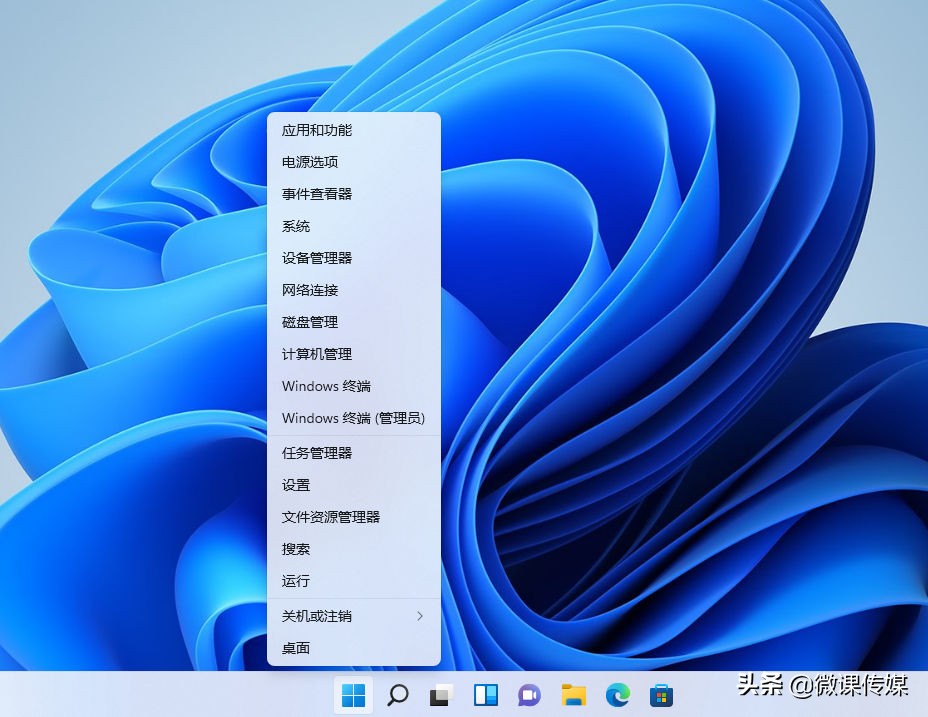This screenshot has height=717, width=928.
Task: Open the Microsoft Store taskbar icon
Action: (661, 694)
